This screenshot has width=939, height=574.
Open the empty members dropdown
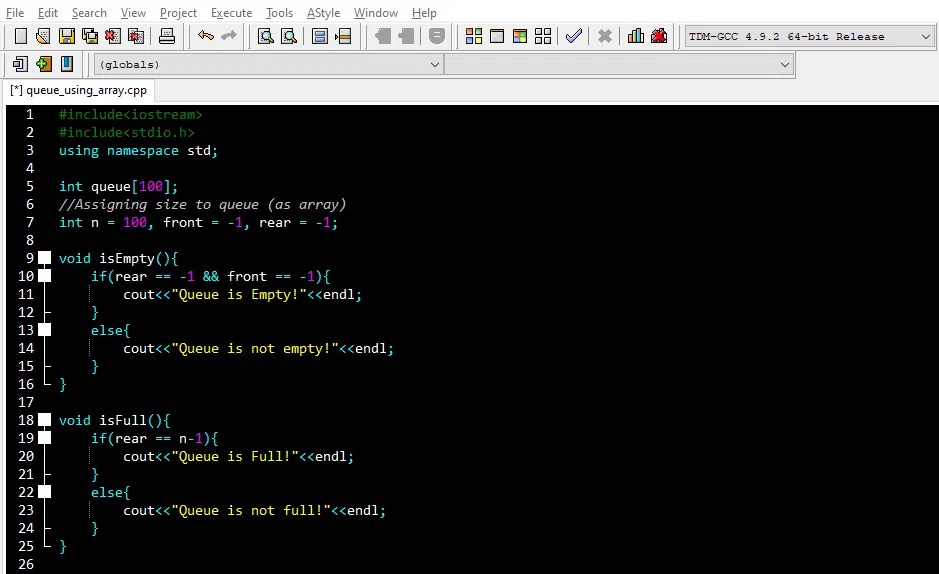[x=619, y=64]
